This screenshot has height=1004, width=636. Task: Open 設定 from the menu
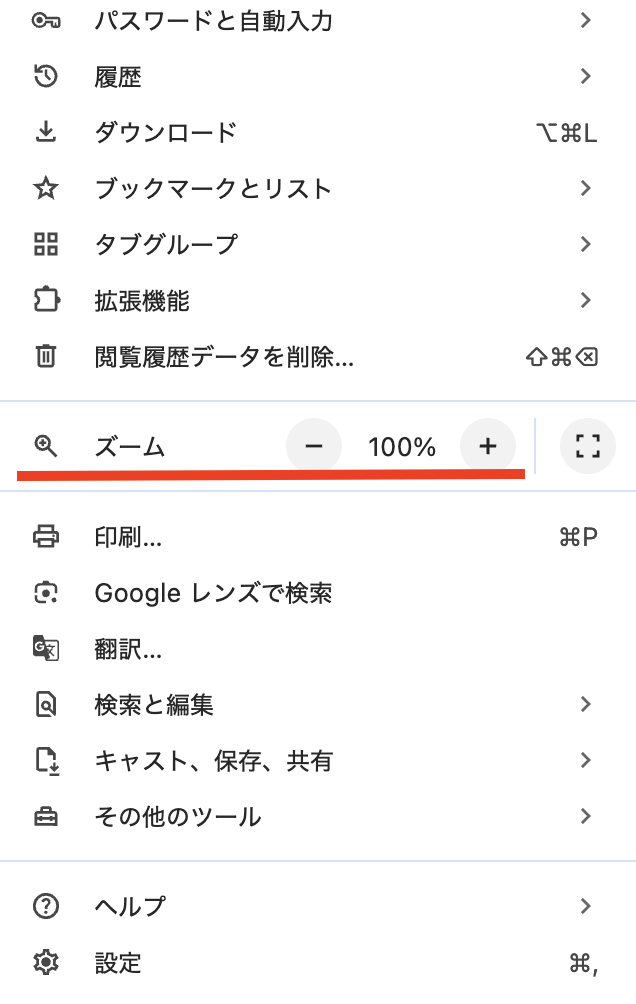pos(318,962)
